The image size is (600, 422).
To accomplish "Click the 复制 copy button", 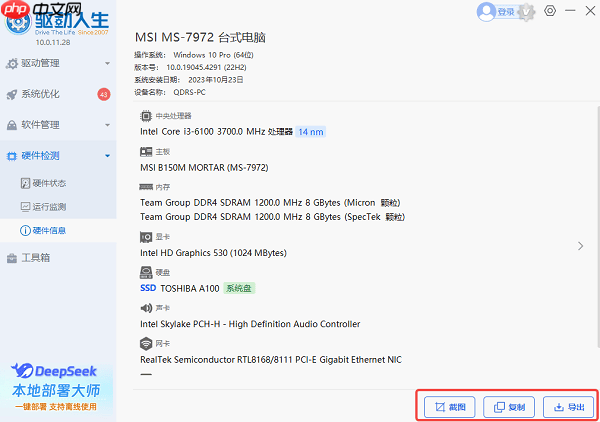I will pyautogui.click(x=509, y=407).
